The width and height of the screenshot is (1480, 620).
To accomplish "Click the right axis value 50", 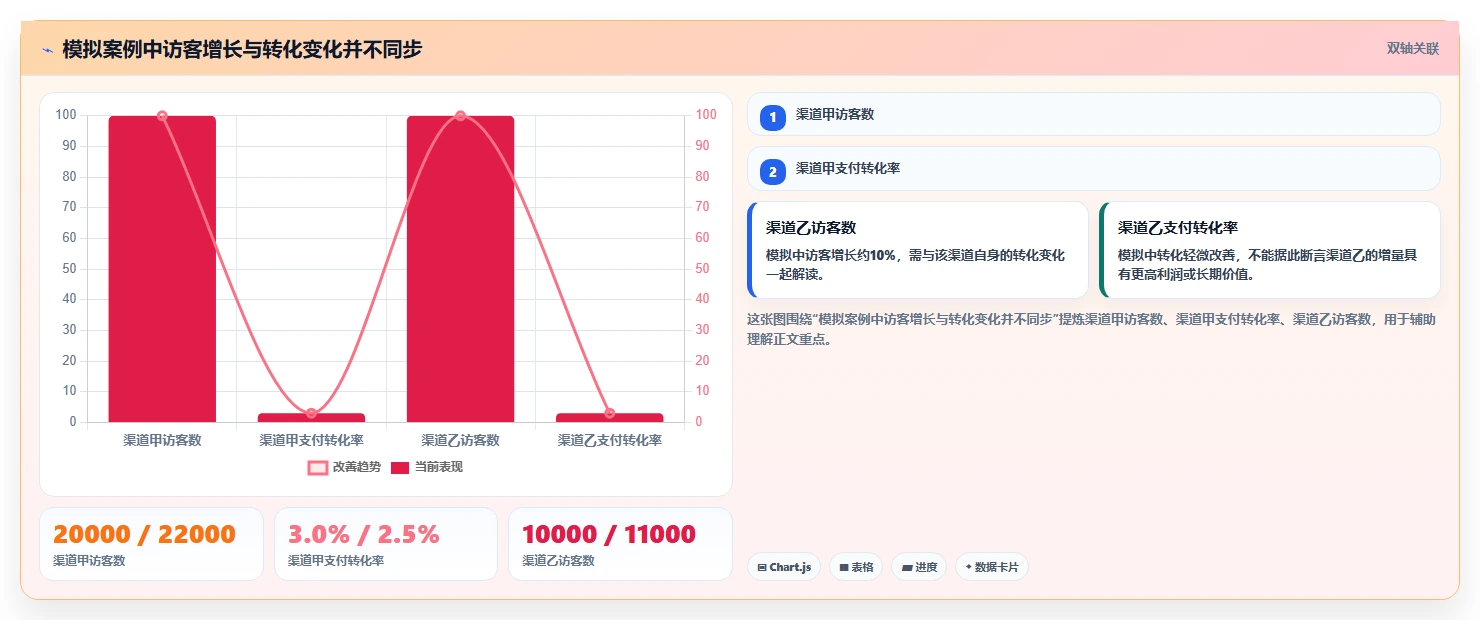I will point(702,268).
